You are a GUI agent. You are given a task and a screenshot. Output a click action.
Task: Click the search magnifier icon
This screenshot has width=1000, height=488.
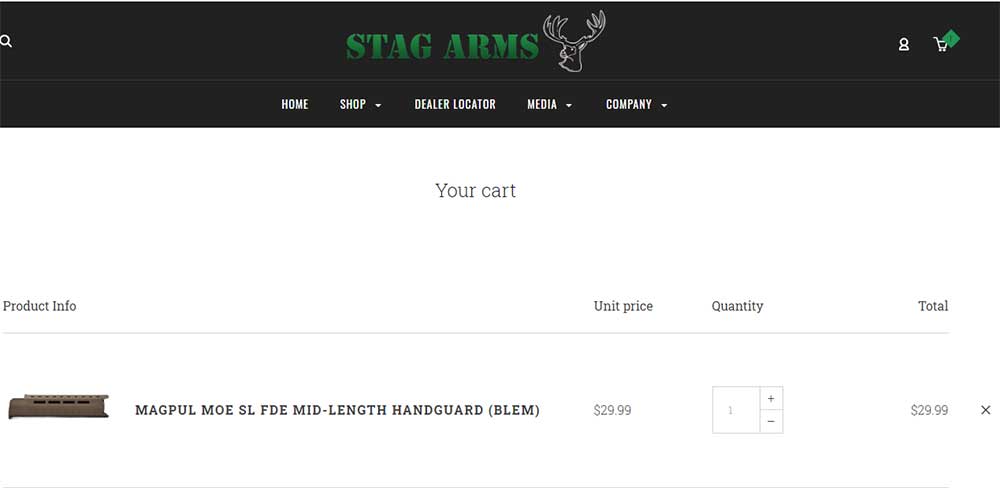[x=6, y=42]
